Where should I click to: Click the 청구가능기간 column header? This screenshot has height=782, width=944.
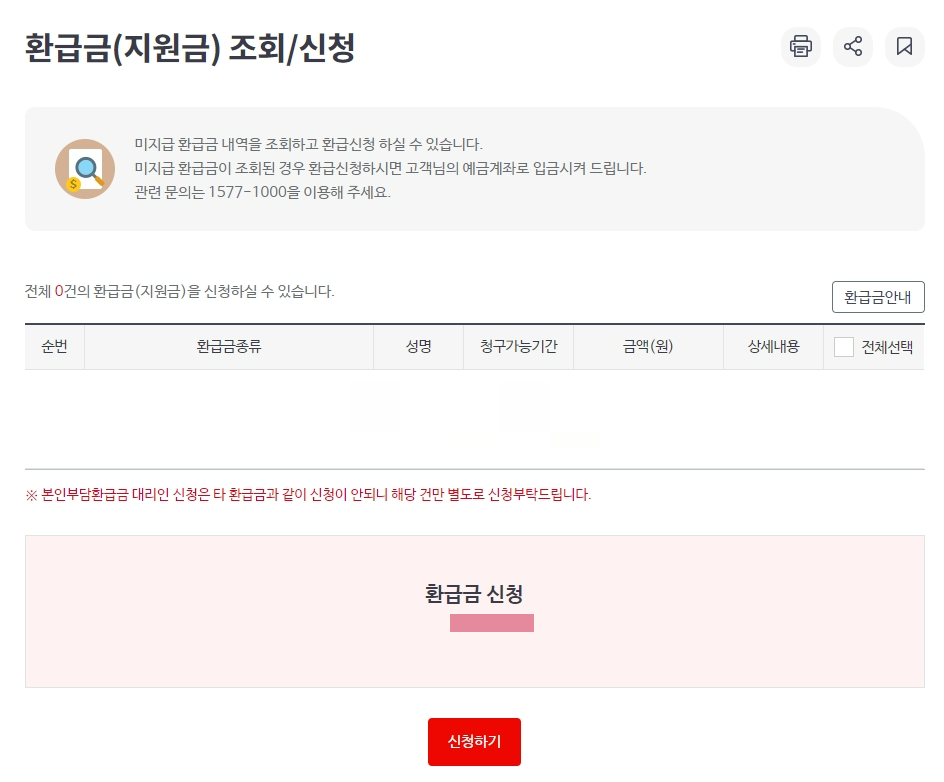518,346
